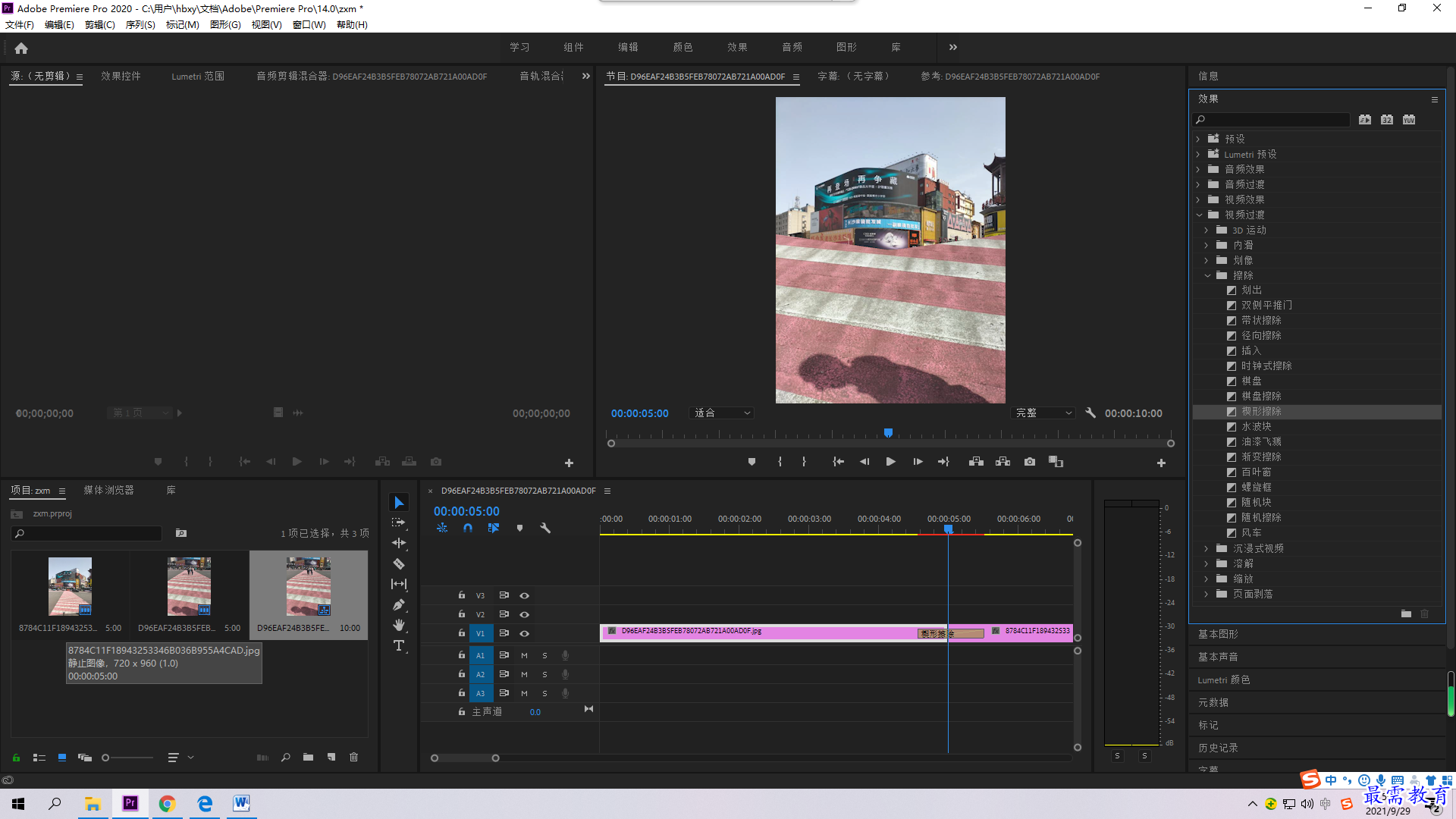Viewport: 1456px width, 819px height.
Task: Select the Slip tool
Action: (399, 584)
